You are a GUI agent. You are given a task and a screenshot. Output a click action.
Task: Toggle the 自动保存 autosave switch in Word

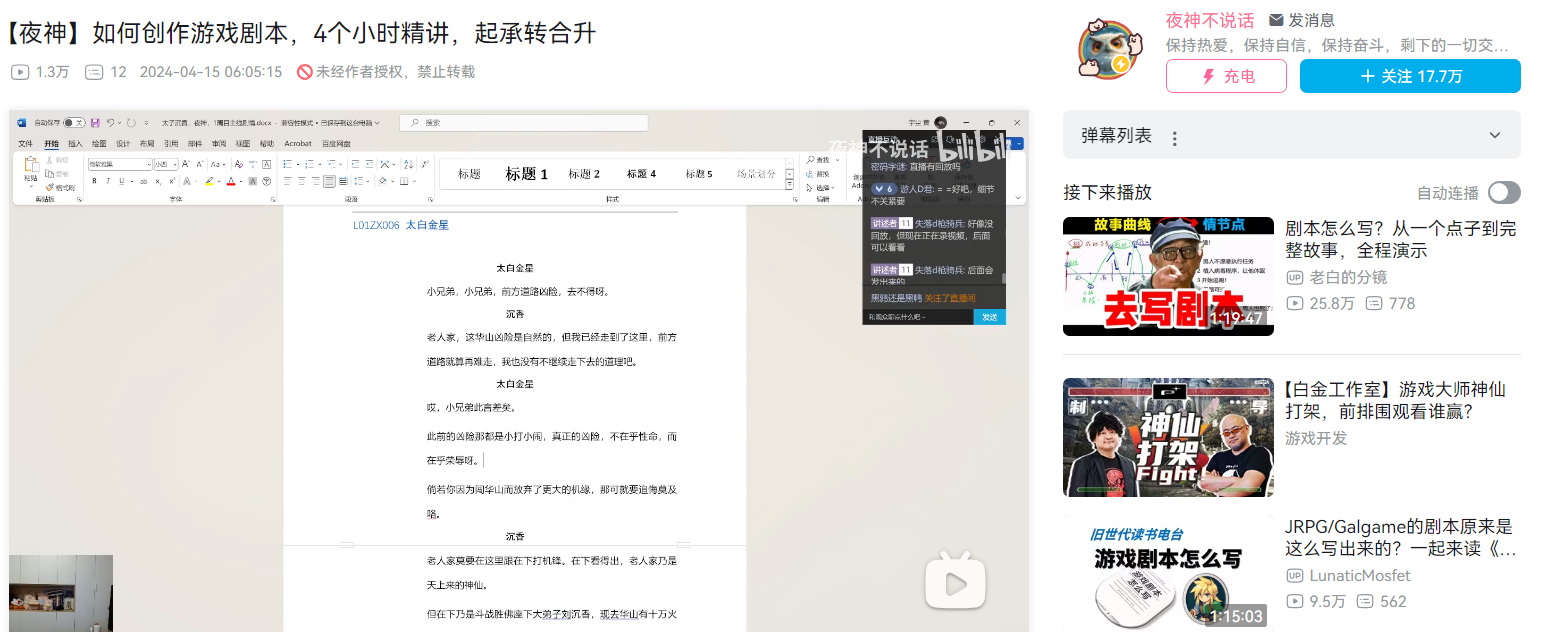73,123
